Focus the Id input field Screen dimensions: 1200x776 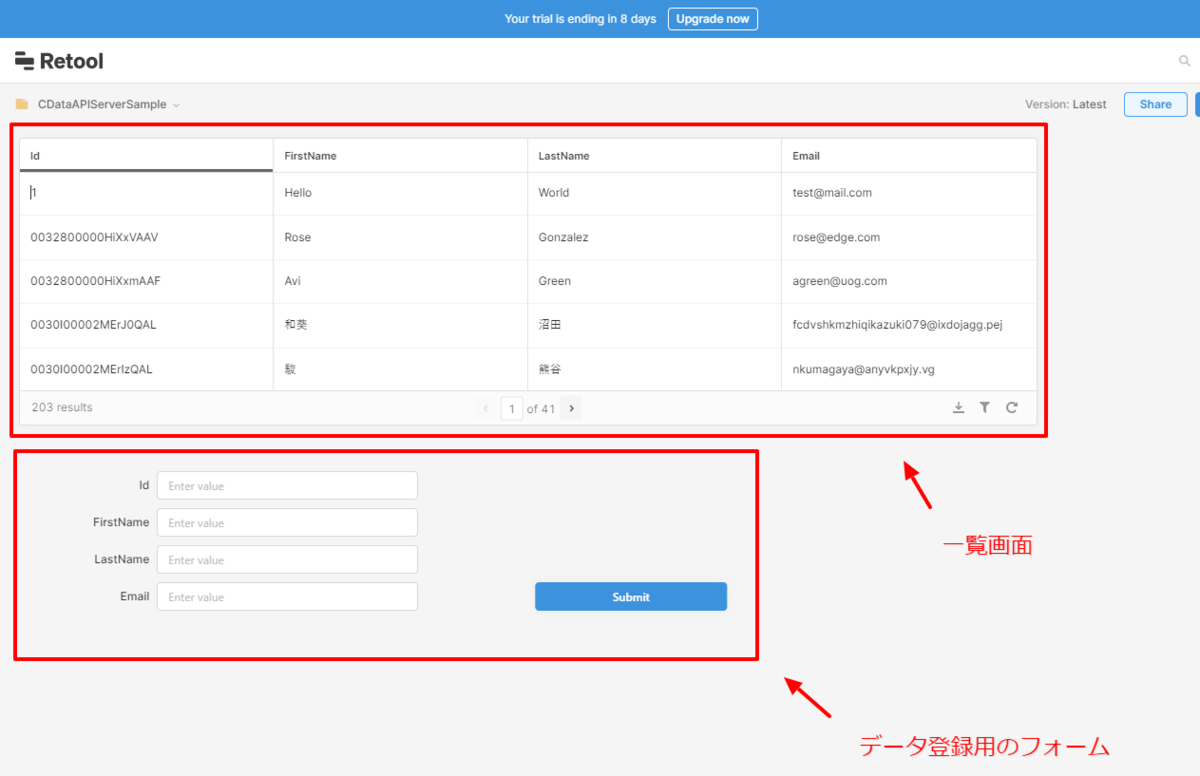pyautogui.click(x=287, y=486)
